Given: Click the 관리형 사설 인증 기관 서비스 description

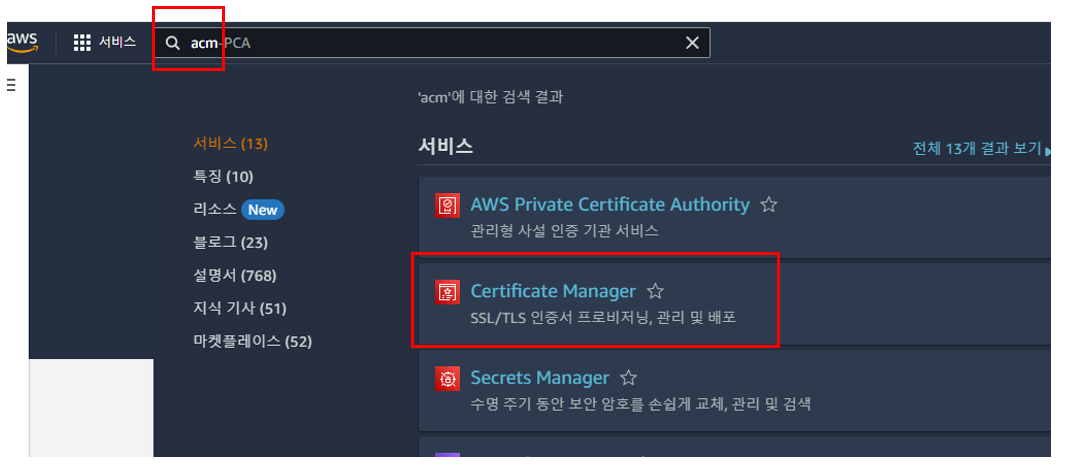Looking at the screenshot, I should (x=565, y=230).
